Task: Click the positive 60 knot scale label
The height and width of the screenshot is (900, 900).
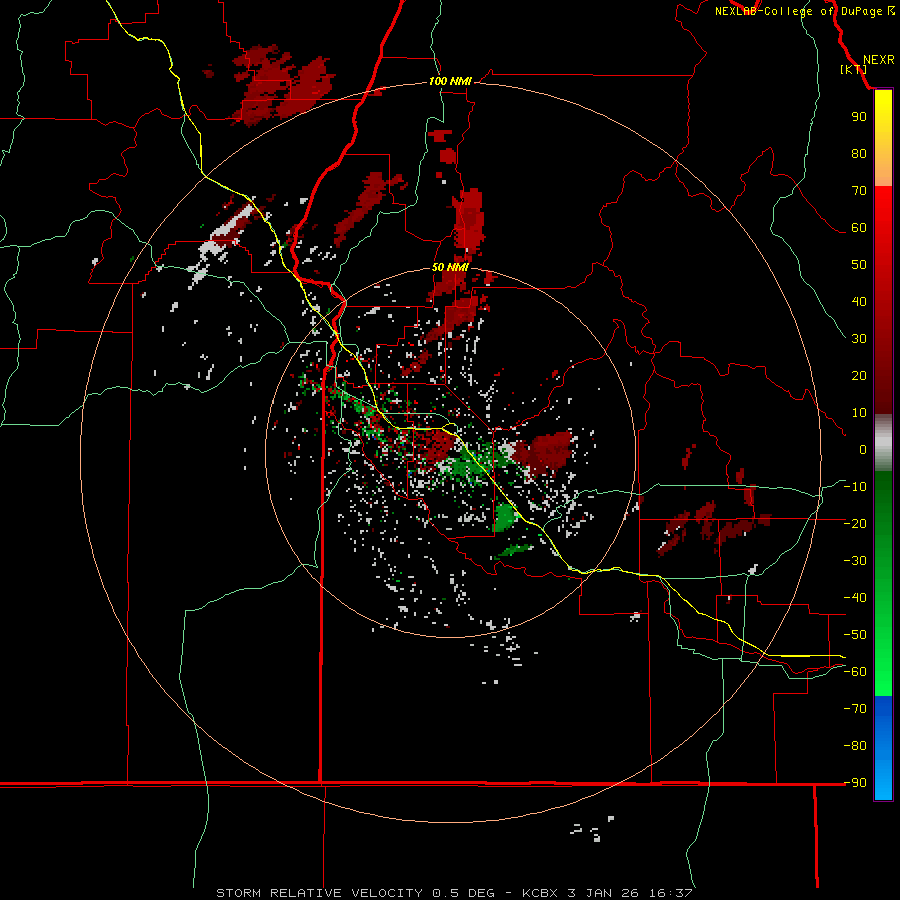Action: [x=859, y=227]
